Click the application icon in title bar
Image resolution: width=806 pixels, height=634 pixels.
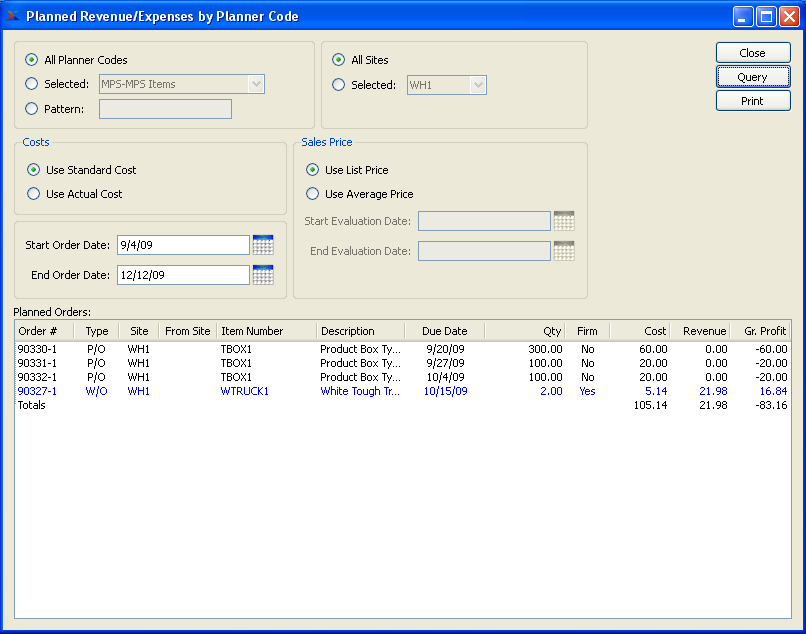click(13, 16)
